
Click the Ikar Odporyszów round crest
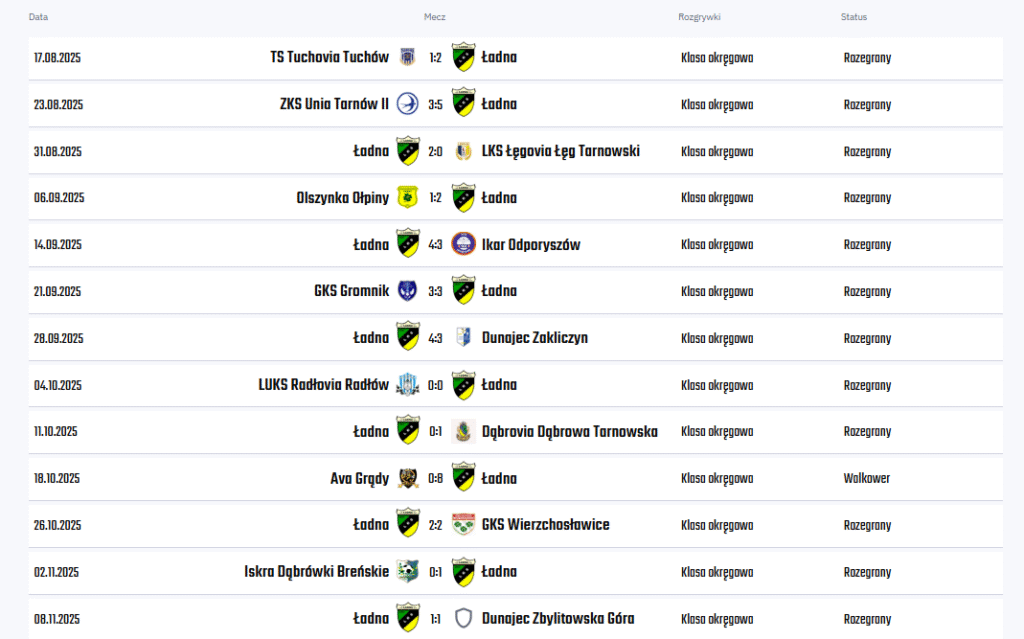pyautogui.click(x=463, y=244)
